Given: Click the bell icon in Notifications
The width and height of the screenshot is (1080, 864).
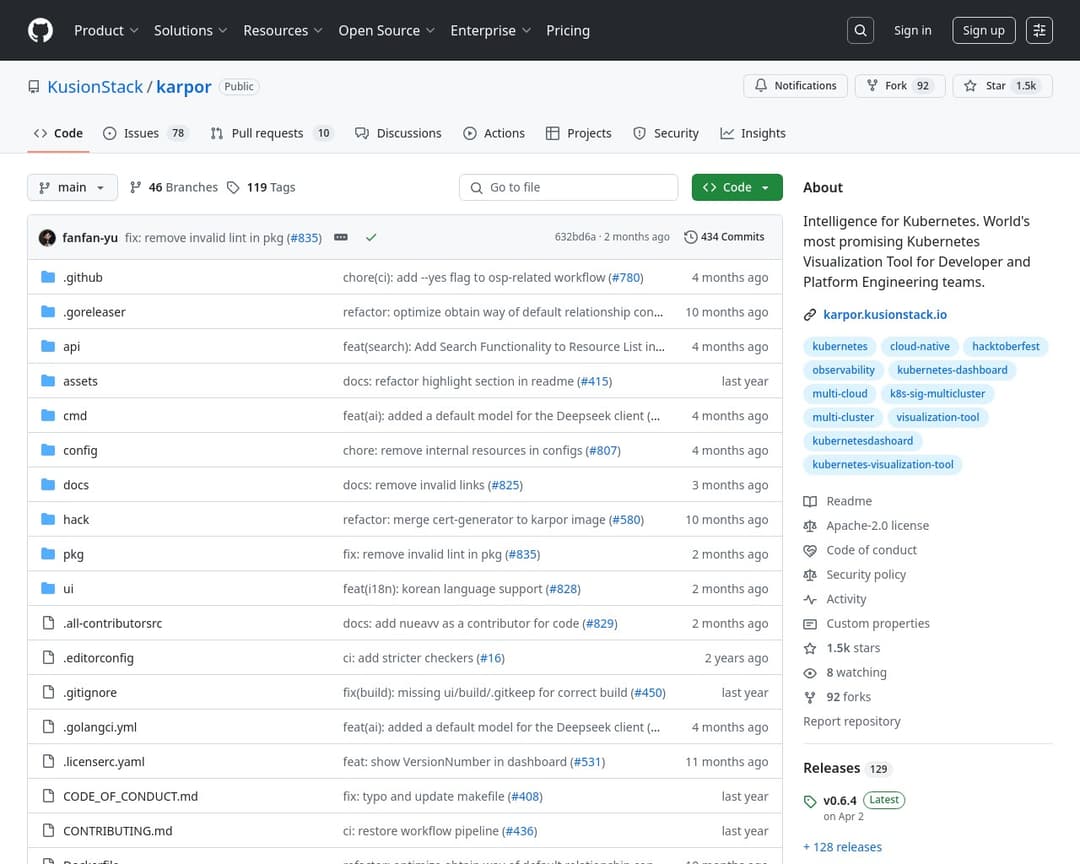Looking at the screenshot, I should point(760,85).
